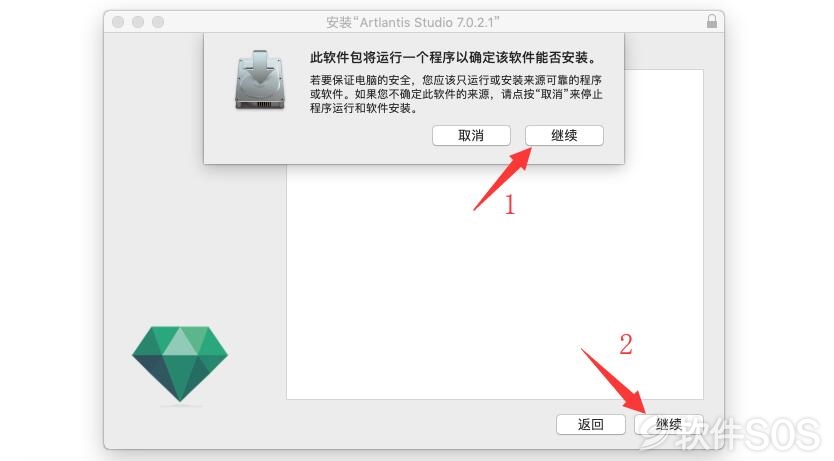The image size is (834, 461).
Task: Click the red number 1 annotation
Action: [x=510, y=205]
